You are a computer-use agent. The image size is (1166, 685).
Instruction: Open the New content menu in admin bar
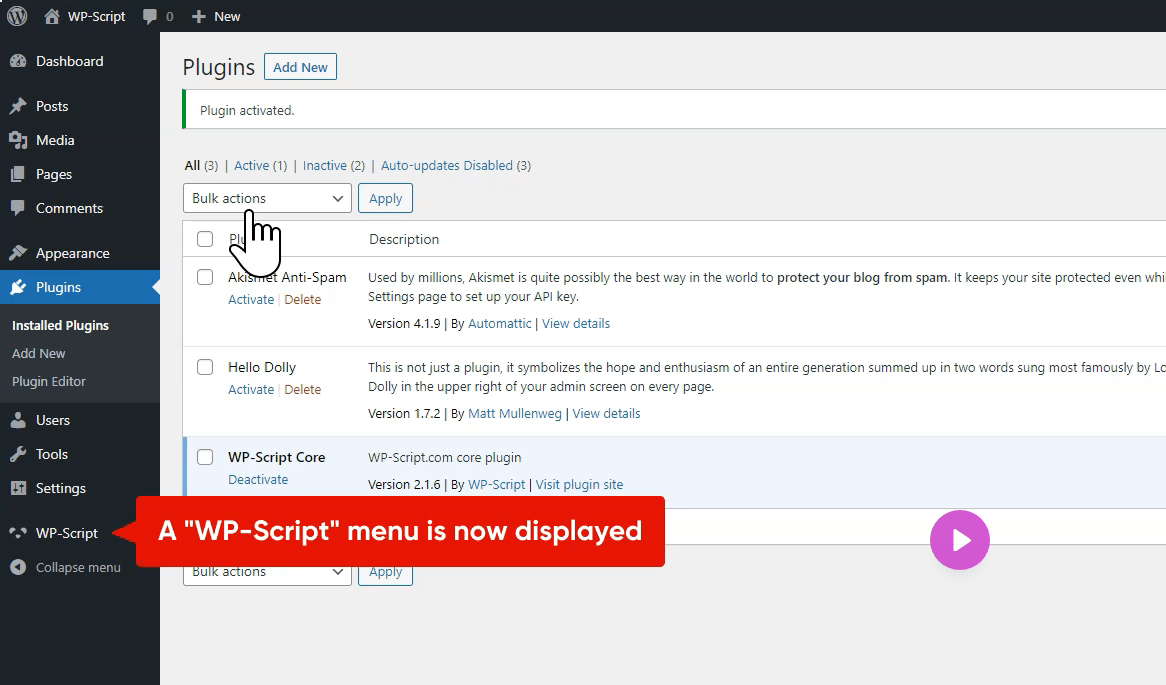coord(216,16)
